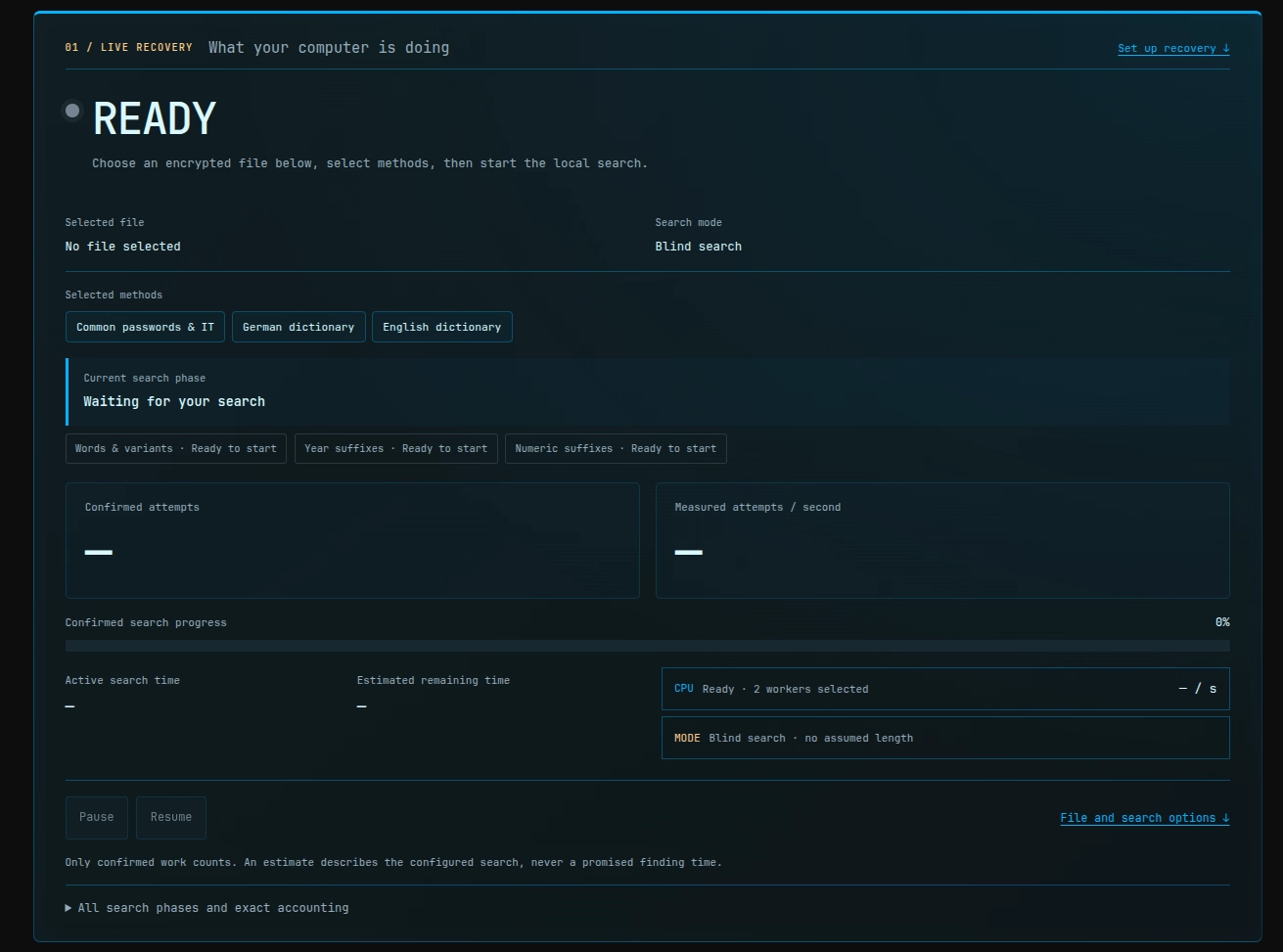
Task: Select the English dictionary method chip
Action: click(x=441, y=327)
